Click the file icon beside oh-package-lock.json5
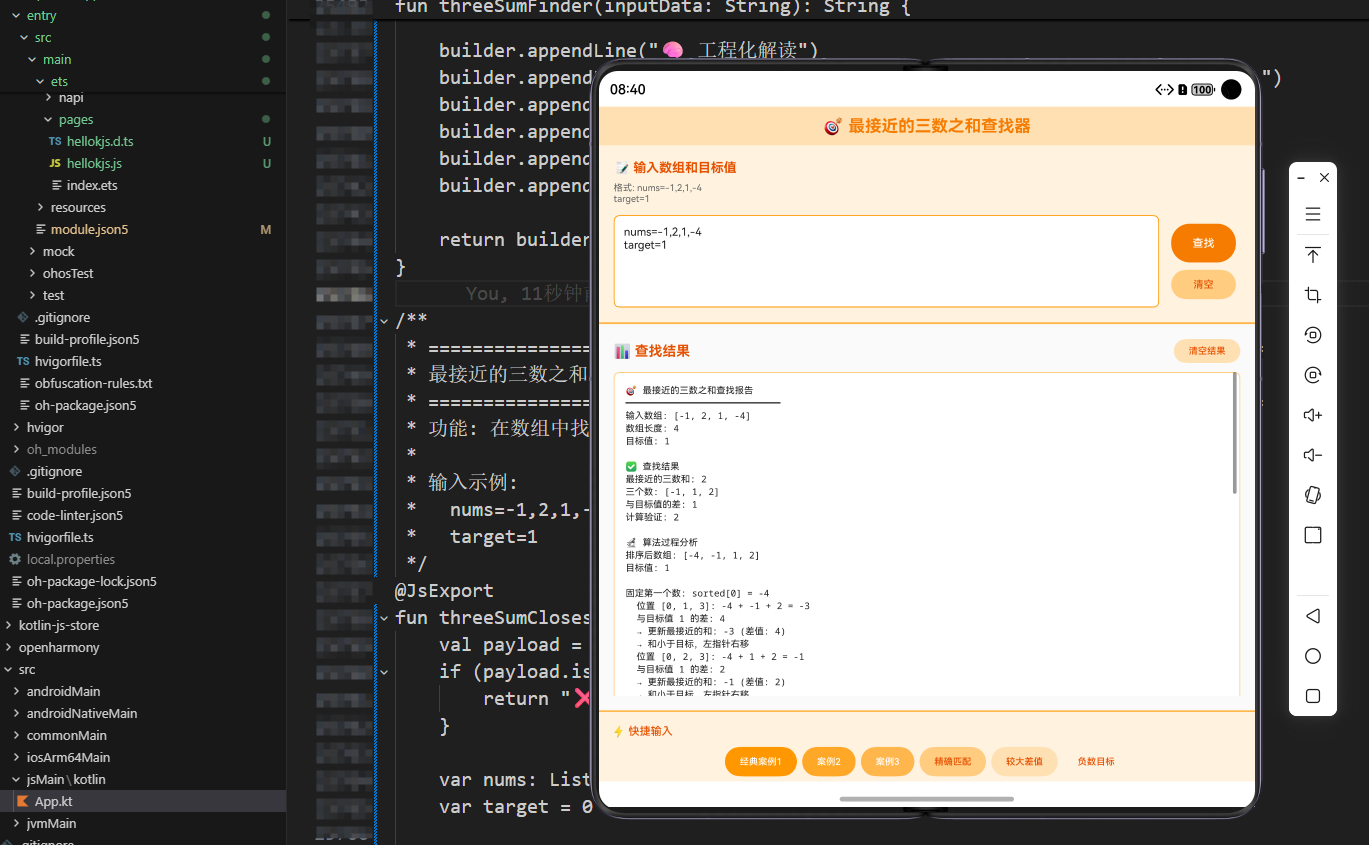Viewport: 1369px width, 845px height. [x=17, y=581]
